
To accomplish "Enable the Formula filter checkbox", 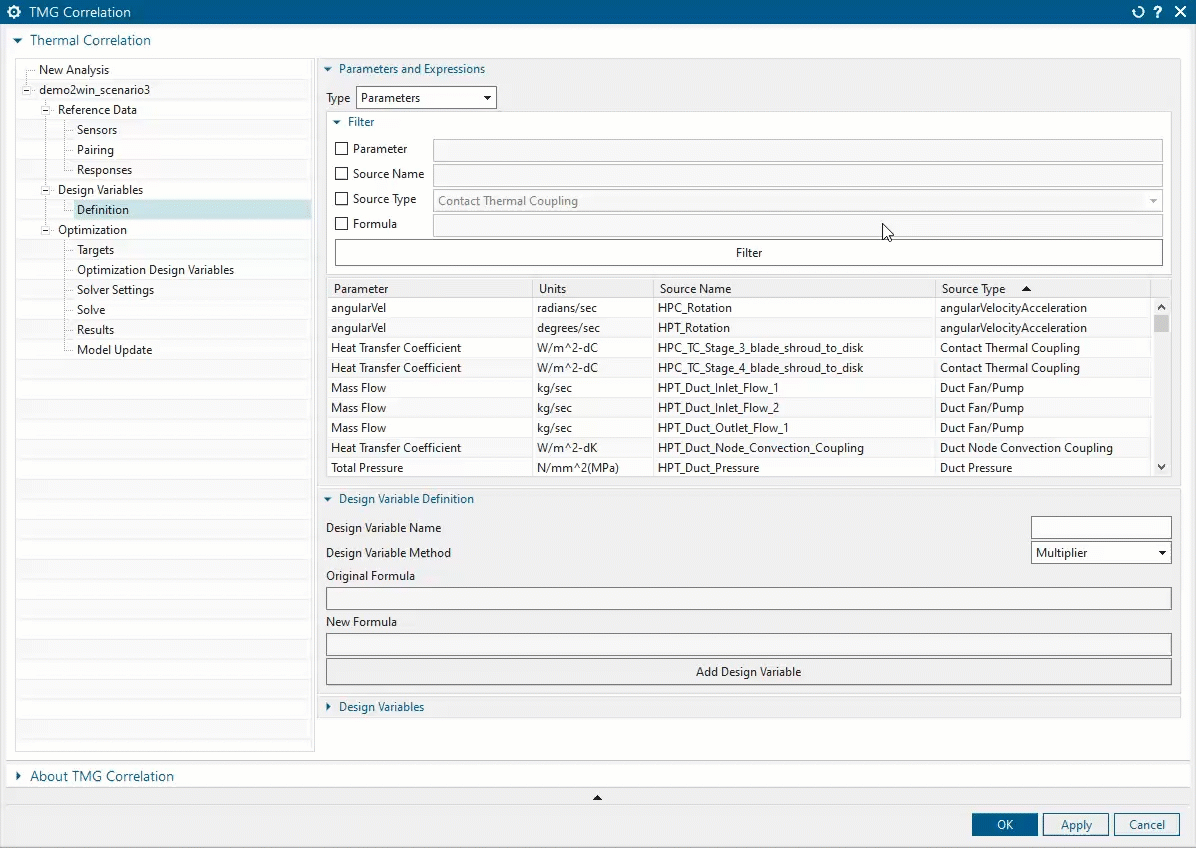I will 339,224.
